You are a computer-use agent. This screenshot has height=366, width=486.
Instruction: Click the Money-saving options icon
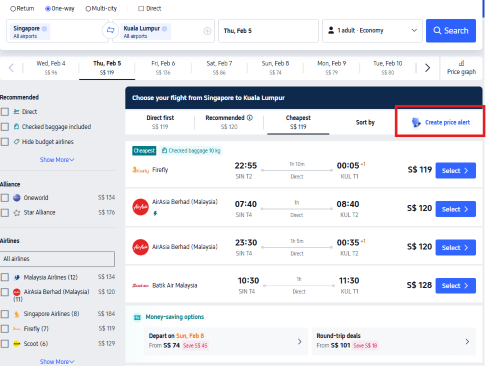(137, 317)
